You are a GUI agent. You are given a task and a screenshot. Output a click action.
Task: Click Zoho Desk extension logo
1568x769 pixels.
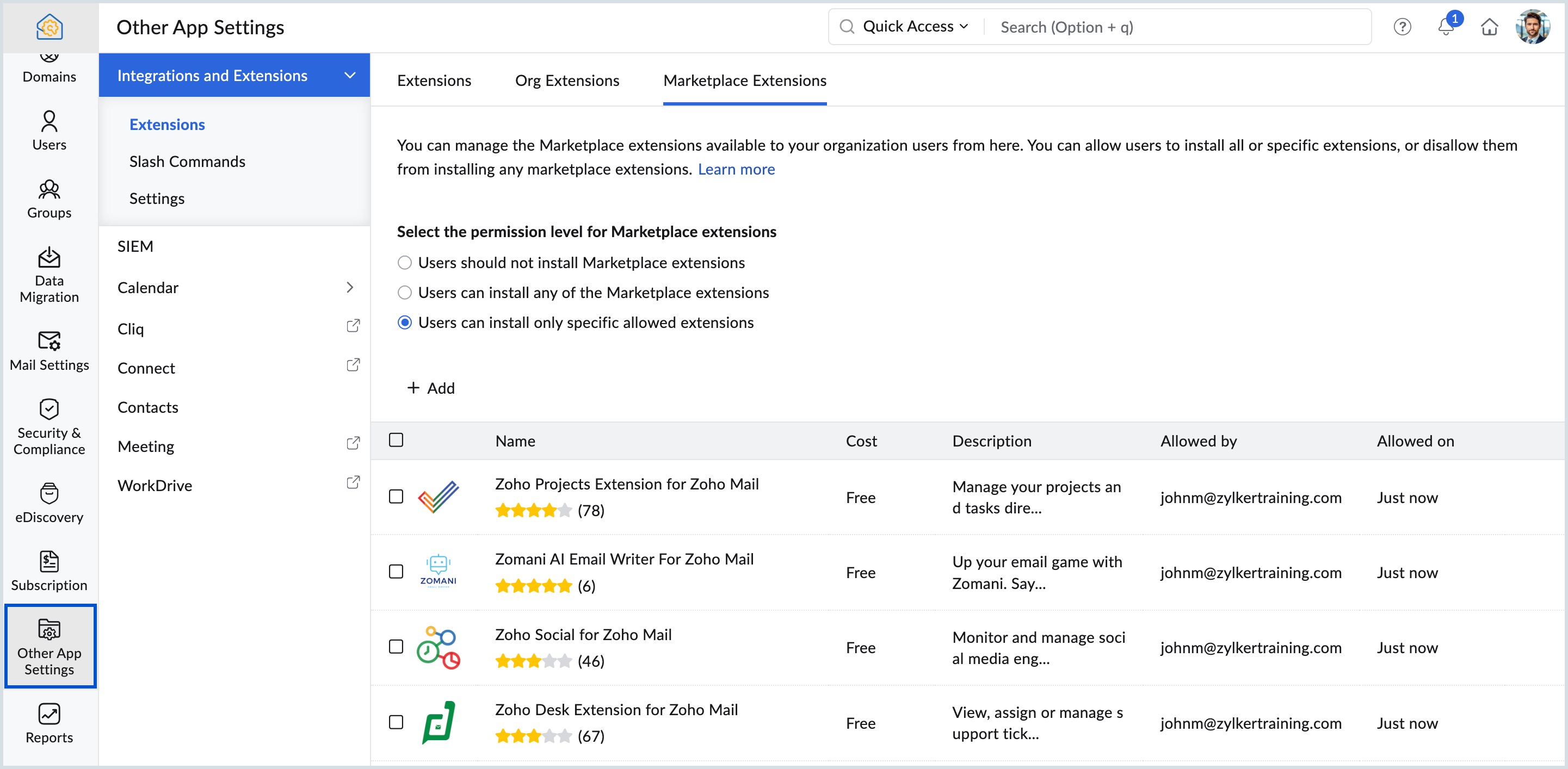click(439, 722)
